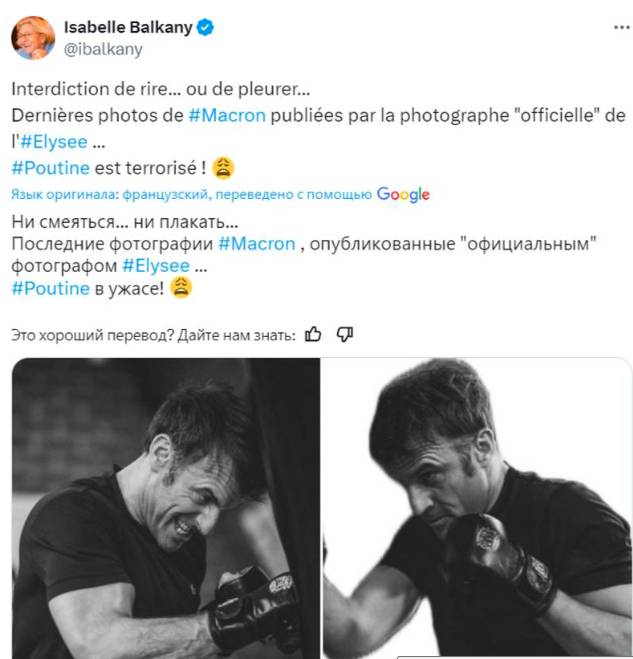Click the Google logo in translation note
The width and height of the screenshot is (633, 659).
pos(403,194)
